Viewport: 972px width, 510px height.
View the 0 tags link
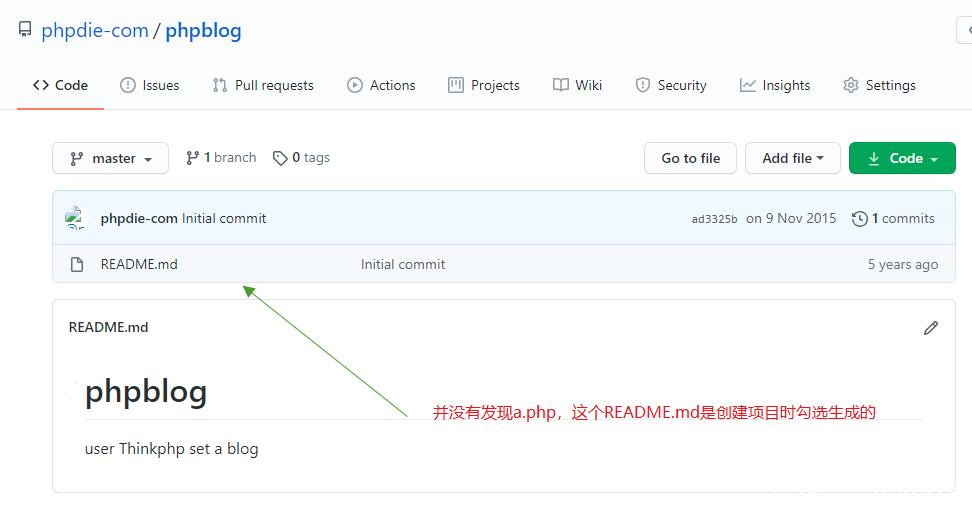(301, 157)
